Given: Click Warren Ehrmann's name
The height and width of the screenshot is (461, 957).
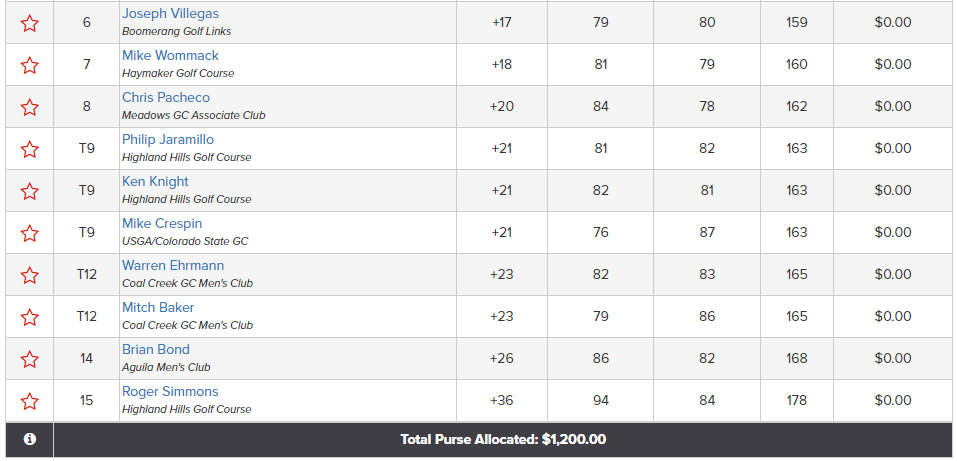Looking at the screenshot, I should click(173, 266).
